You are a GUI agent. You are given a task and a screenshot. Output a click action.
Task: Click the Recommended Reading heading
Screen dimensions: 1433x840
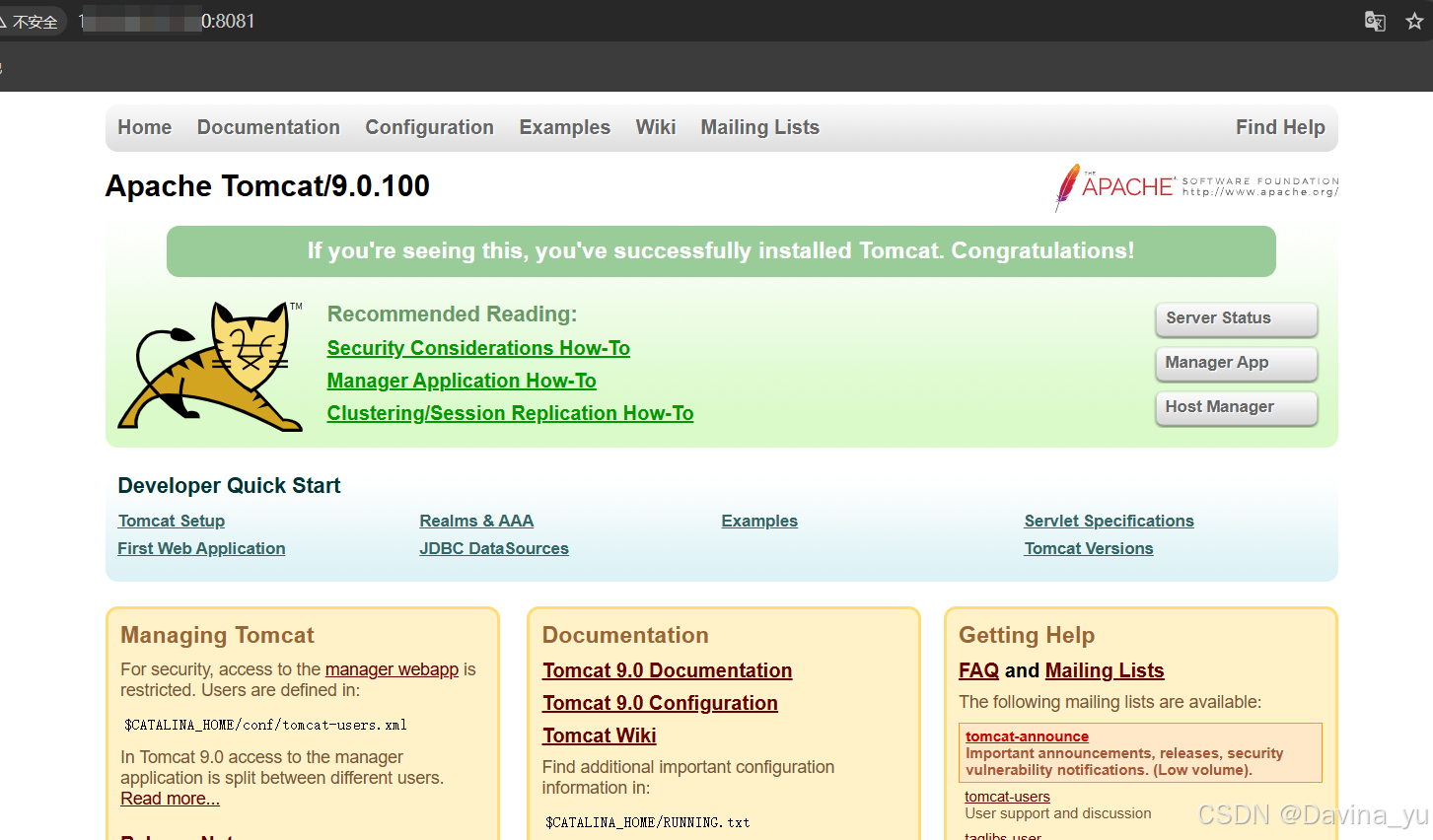point(452,314)
